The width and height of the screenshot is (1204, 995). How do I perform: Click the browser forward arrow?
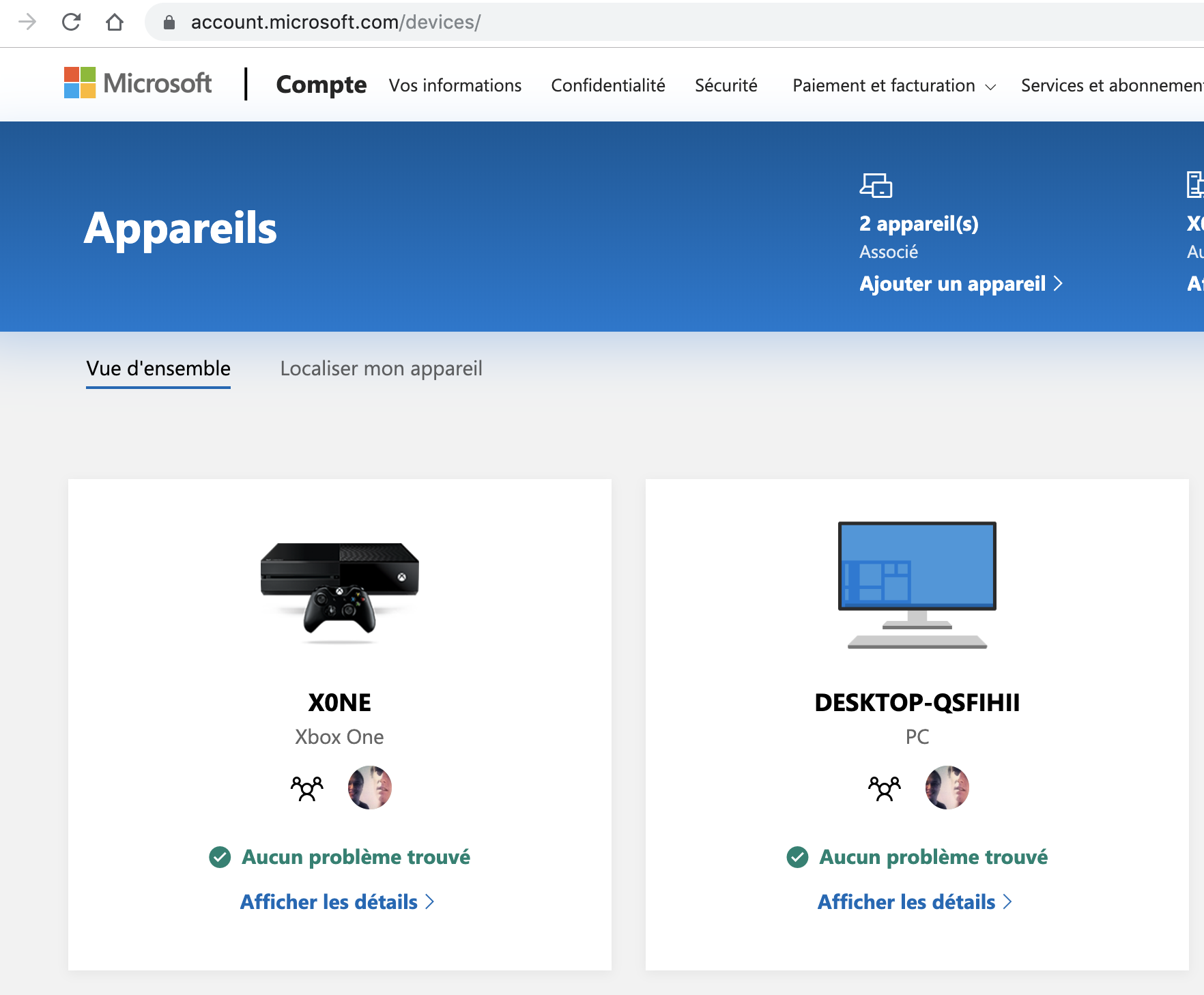point(27,23)
